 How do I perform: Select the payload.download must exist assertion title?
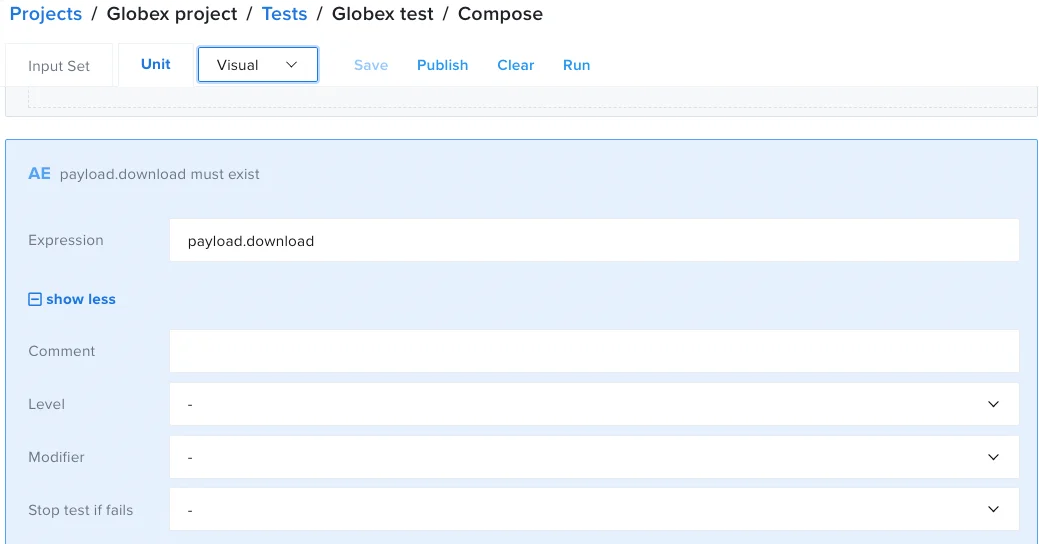pyautogui.click(x=160, y=174)
